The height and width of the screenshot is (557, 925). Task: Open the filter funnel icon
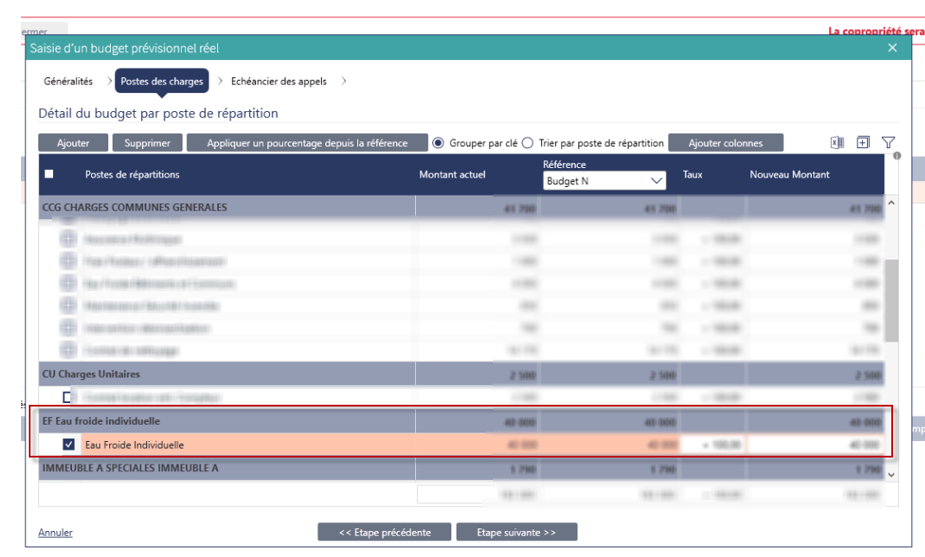(888, 143)
